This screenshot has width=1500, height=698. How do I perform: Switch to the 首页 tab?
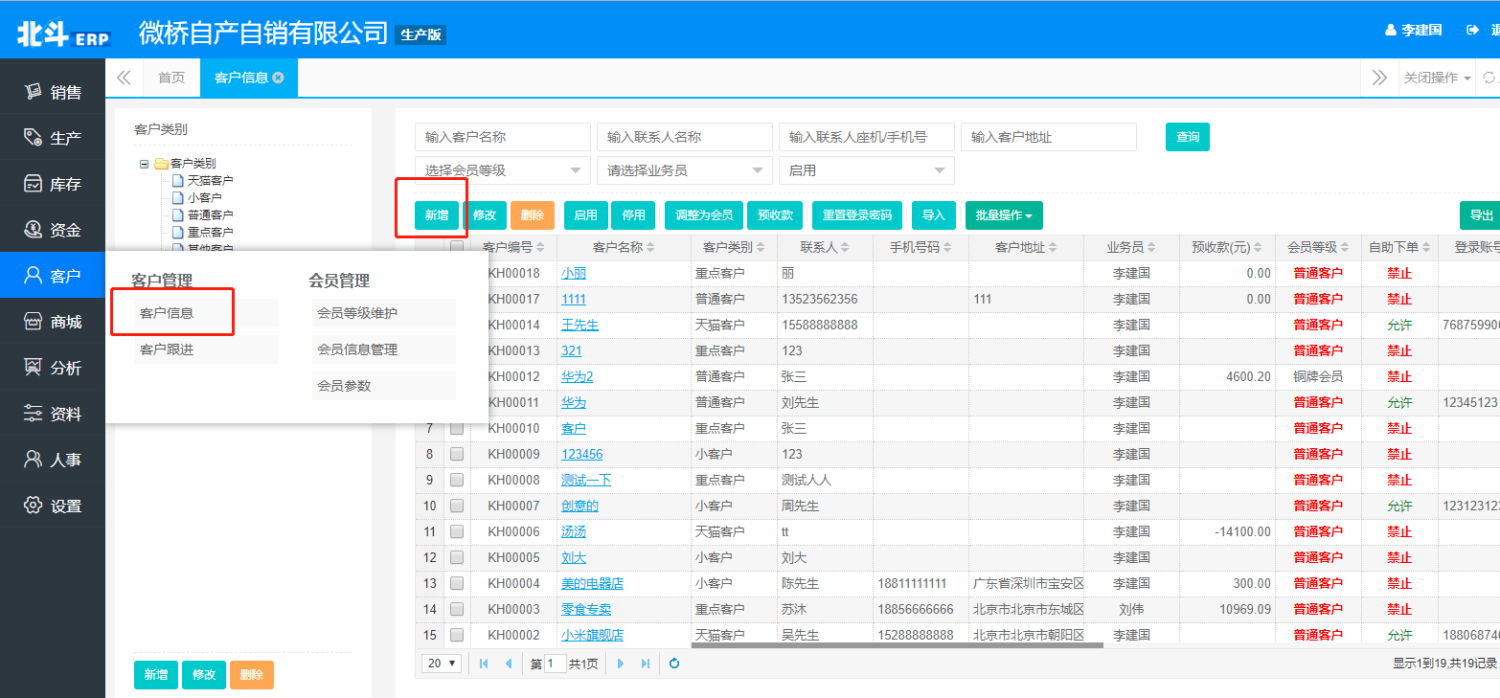(x=172, y=78)
